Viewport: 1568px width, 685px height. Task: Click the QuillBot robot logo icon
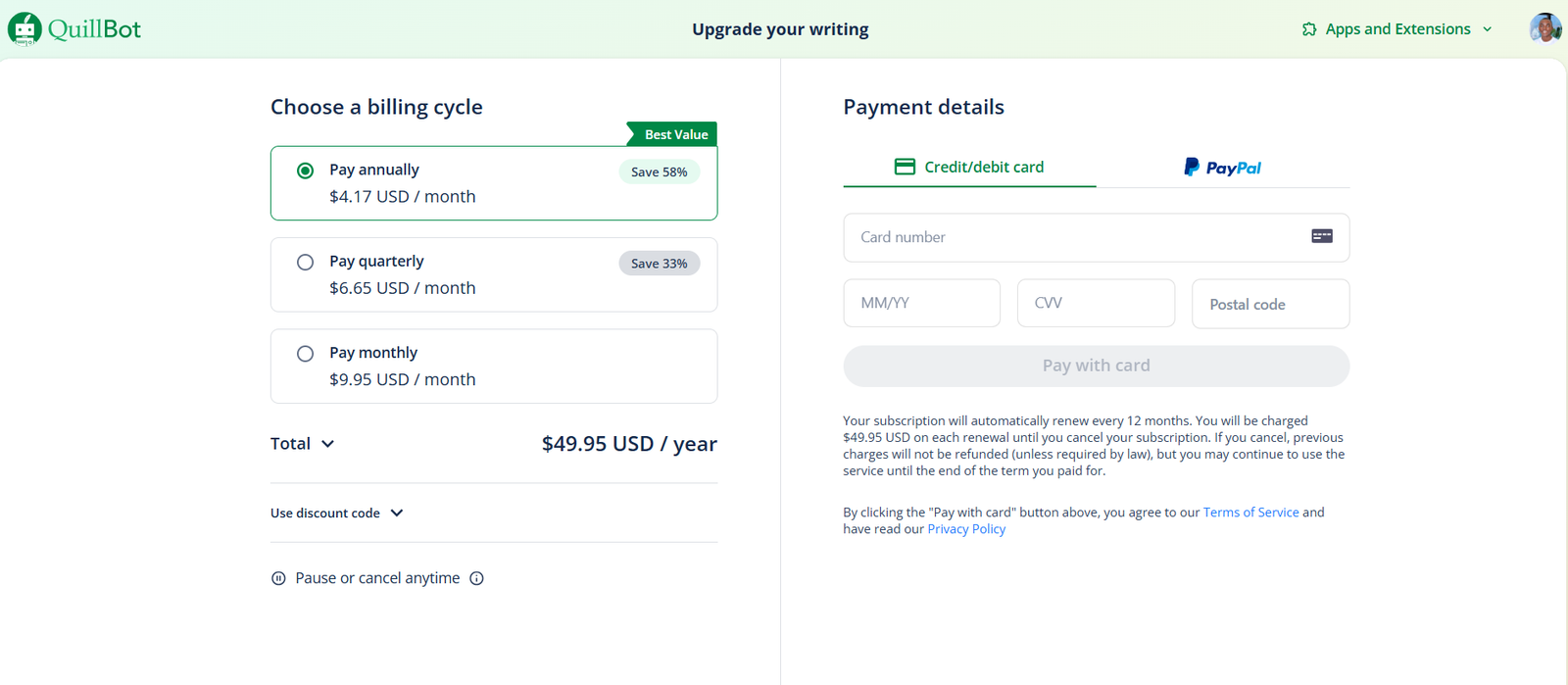(x=24, y=28)
